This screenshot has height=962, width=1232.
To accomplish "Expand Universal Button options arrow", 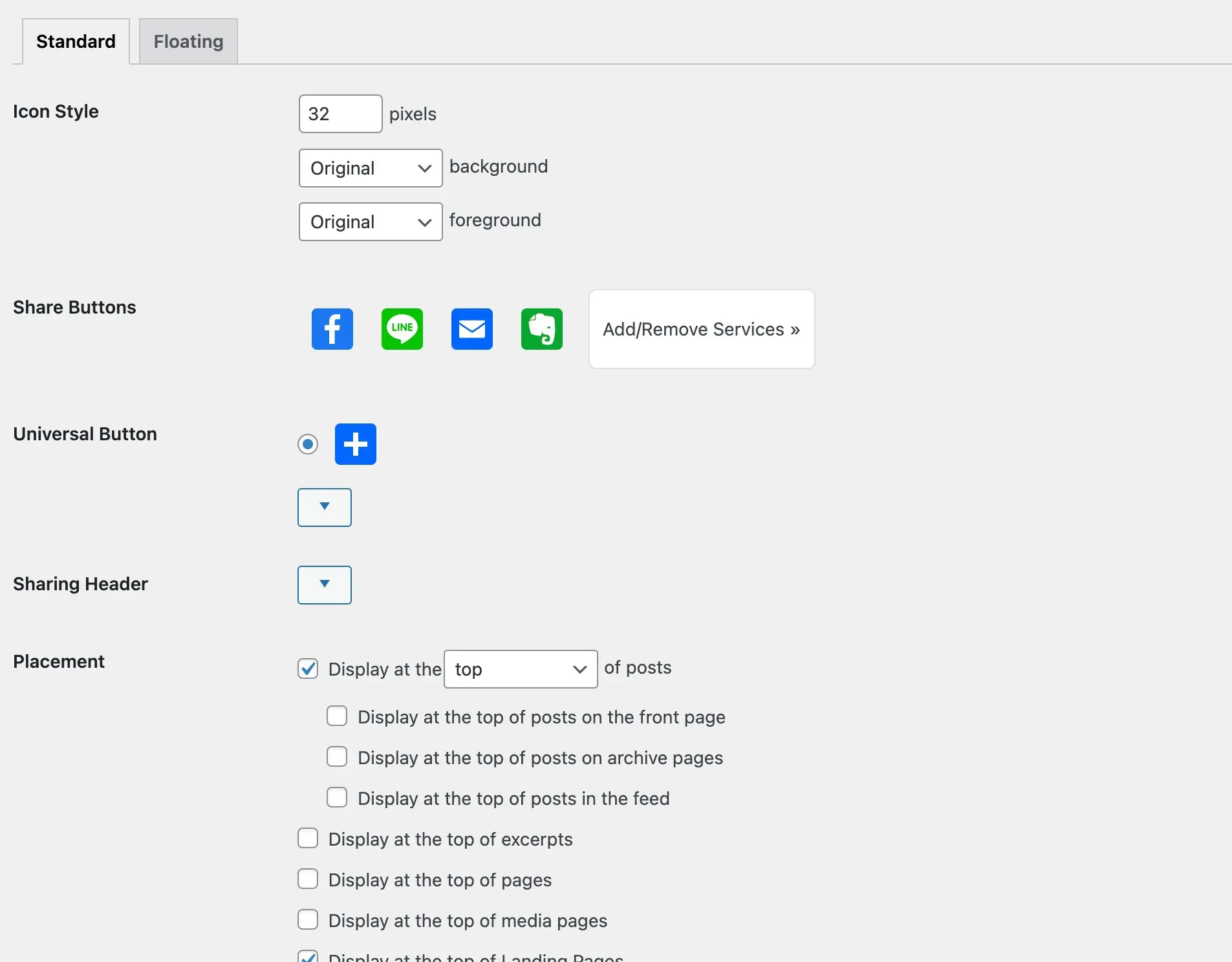I will [325, 508].
